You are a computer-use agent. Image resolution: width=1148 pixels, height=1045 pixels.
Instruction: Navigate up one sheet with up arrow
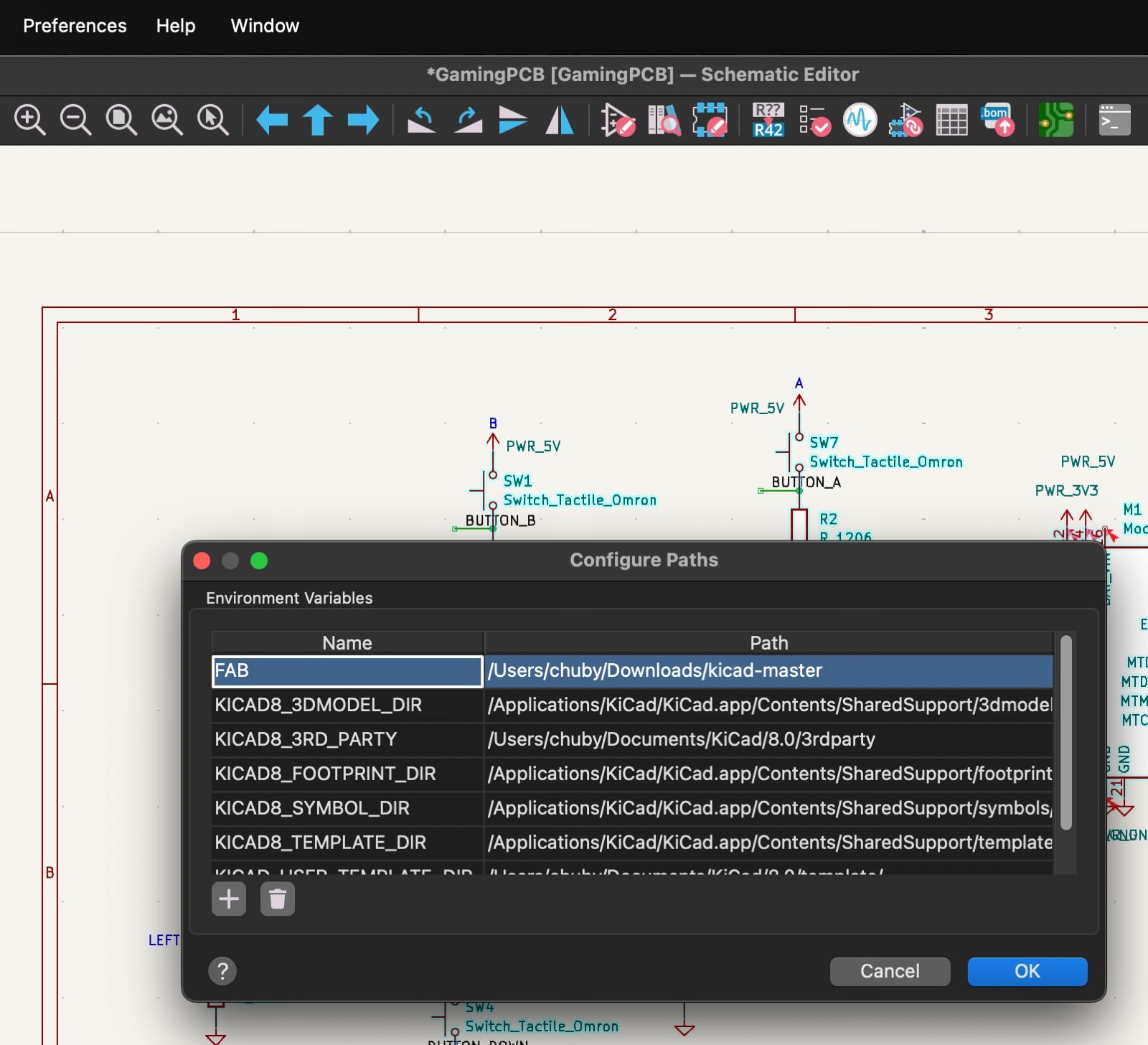318,120
